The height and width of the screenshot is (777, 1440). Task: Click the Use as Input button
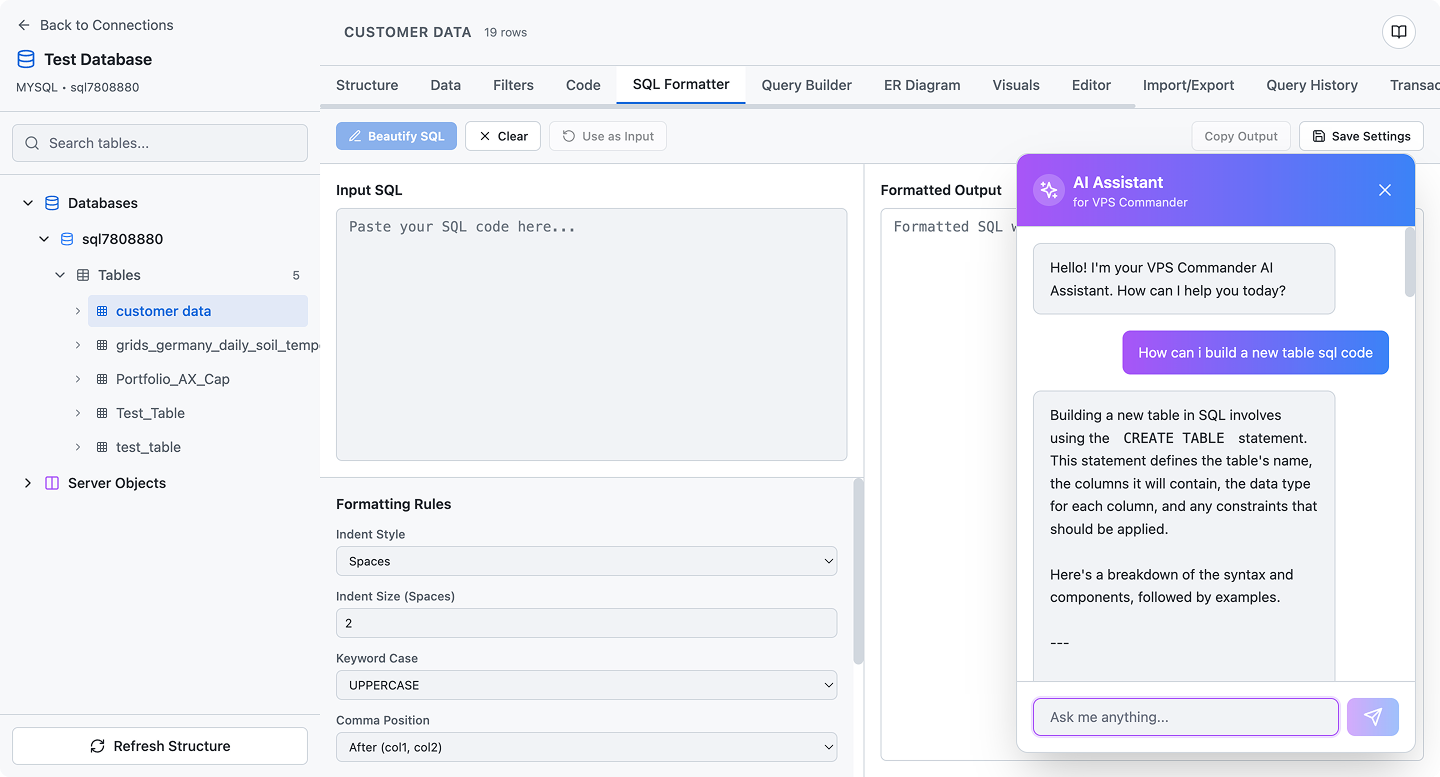click(607, 135)
